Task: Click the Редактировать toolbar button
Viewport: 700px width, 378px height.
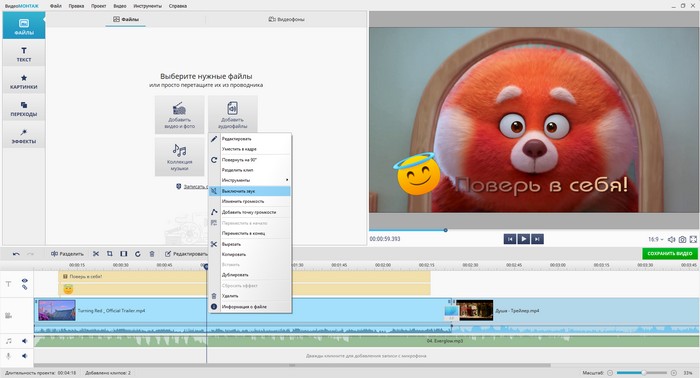Action: 186,254
